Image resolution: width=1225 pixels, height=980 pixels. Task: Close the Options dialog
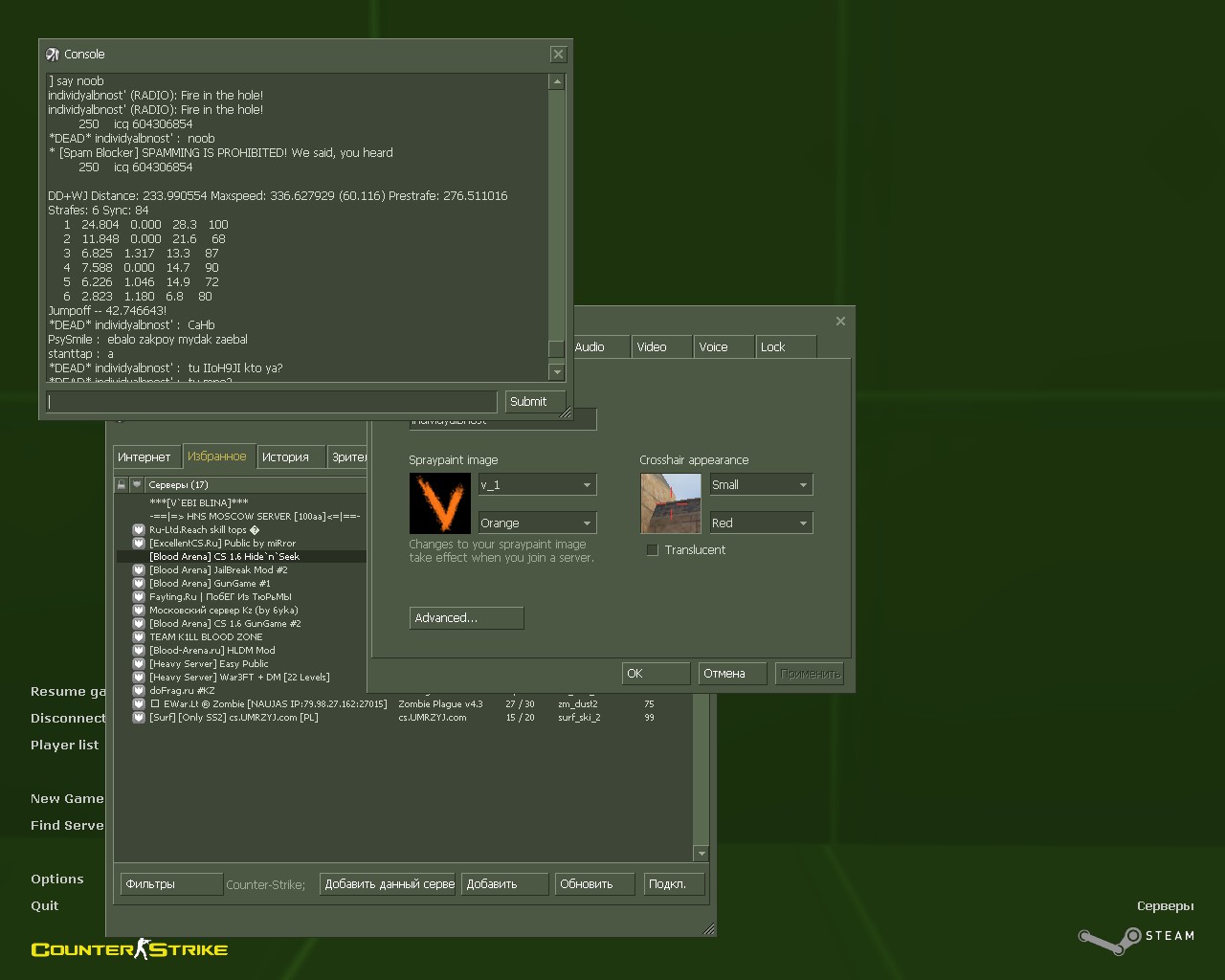pyautogui.click(x=840, y=322)
